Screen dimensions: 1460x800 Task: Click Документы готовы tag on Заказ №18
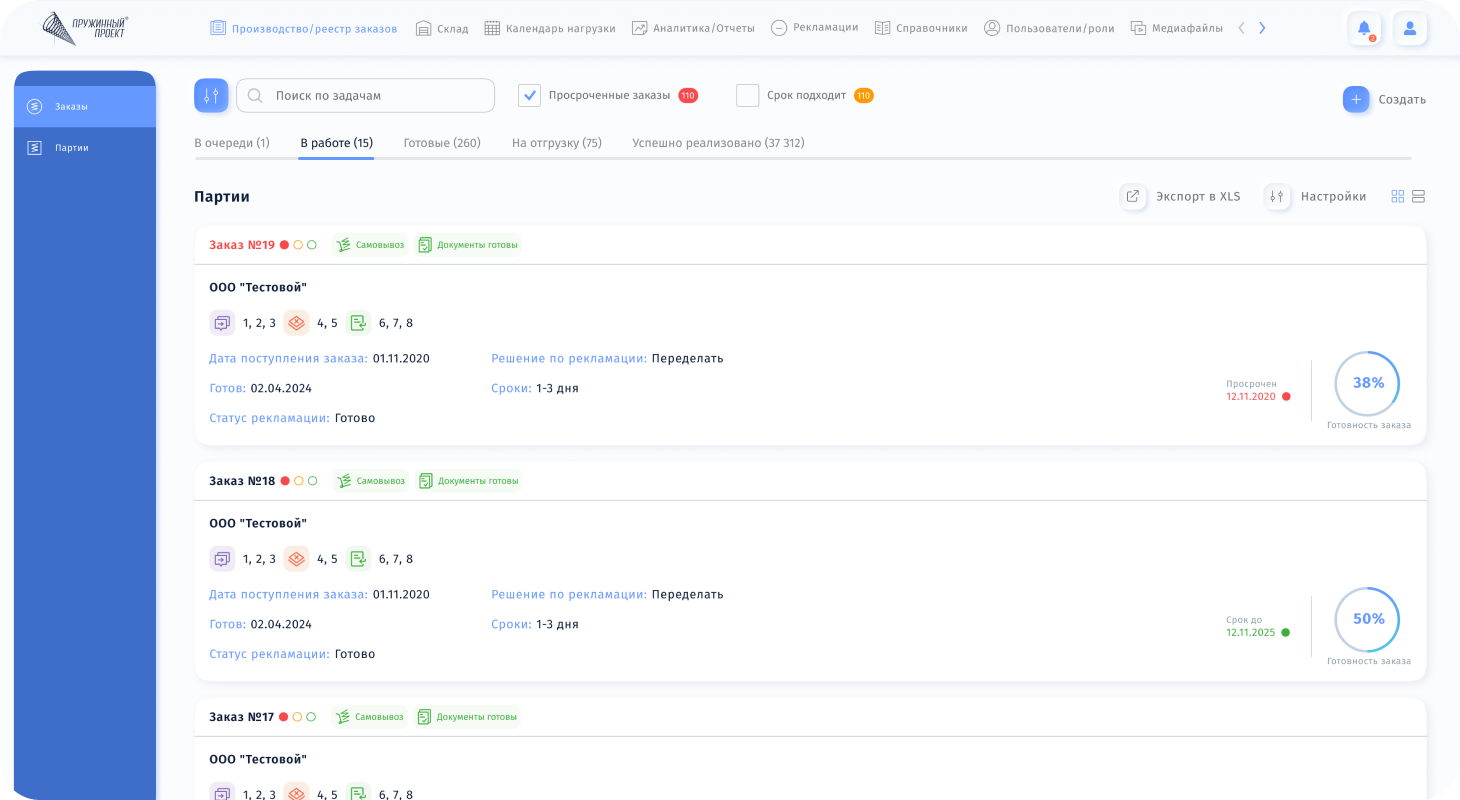pos(469,481)
